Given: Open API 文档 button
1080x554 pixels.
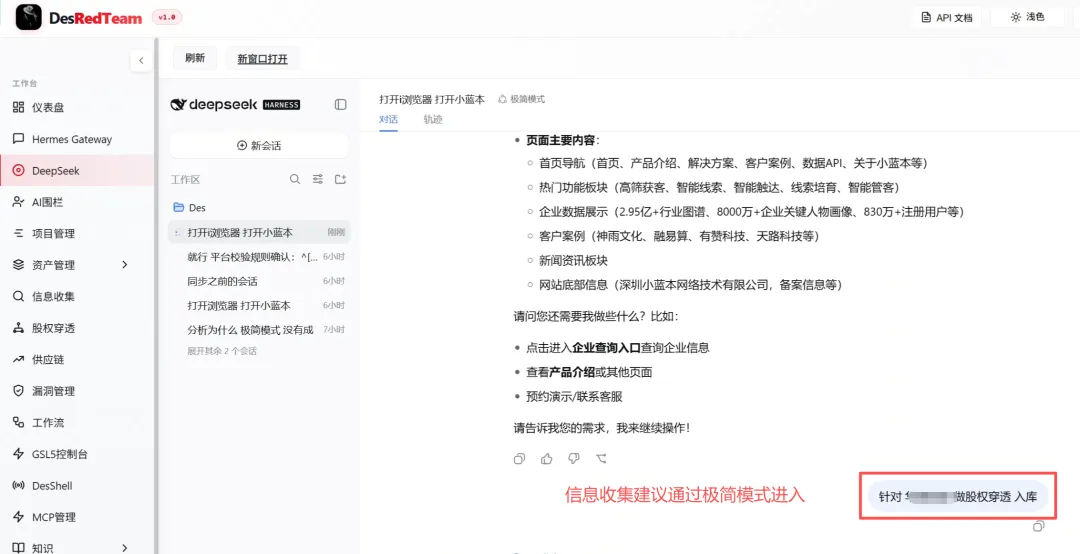Looking at the screenshot, I should [x=947, y=18].
